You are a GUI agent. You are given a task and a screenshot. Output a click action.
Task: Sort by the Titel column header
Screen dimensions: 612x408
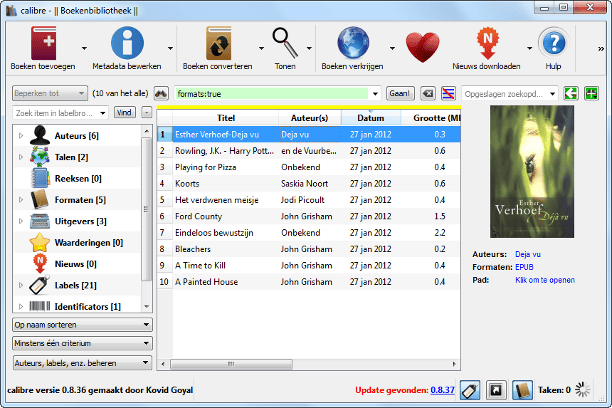[226, 118]
